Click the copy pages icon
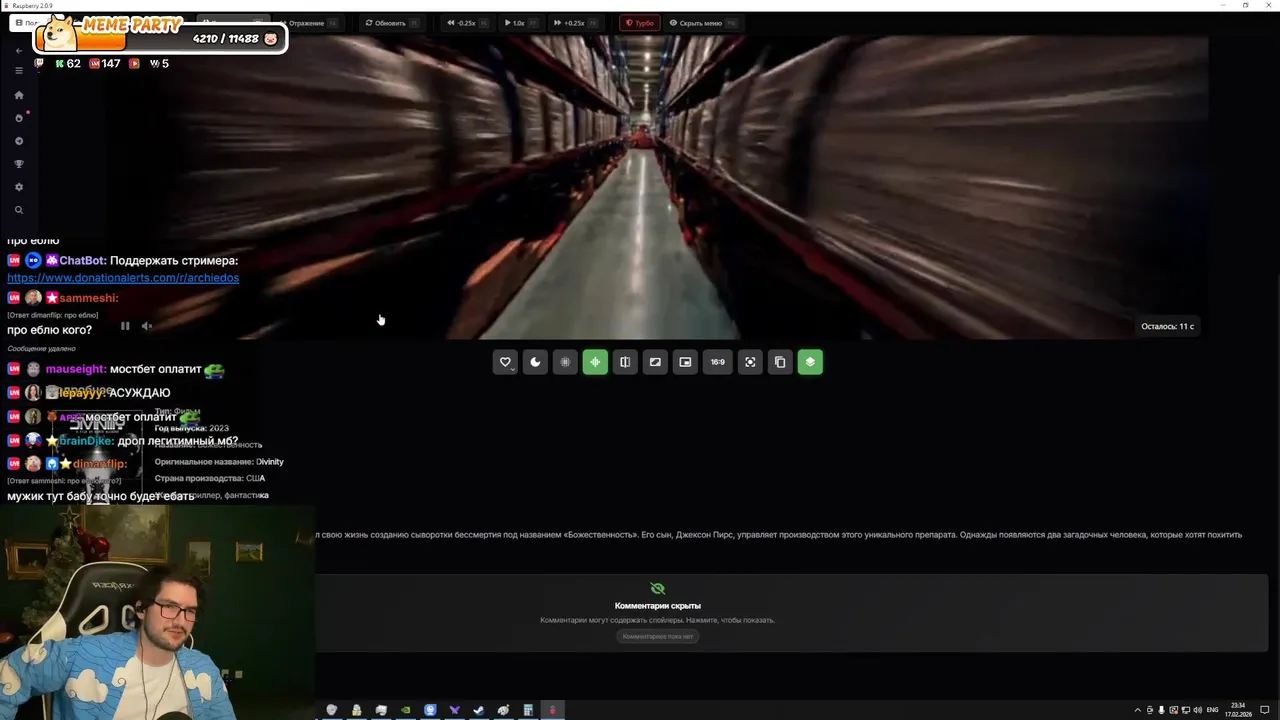This screenshot has height=720, width=1280. (x=780, y=362)
